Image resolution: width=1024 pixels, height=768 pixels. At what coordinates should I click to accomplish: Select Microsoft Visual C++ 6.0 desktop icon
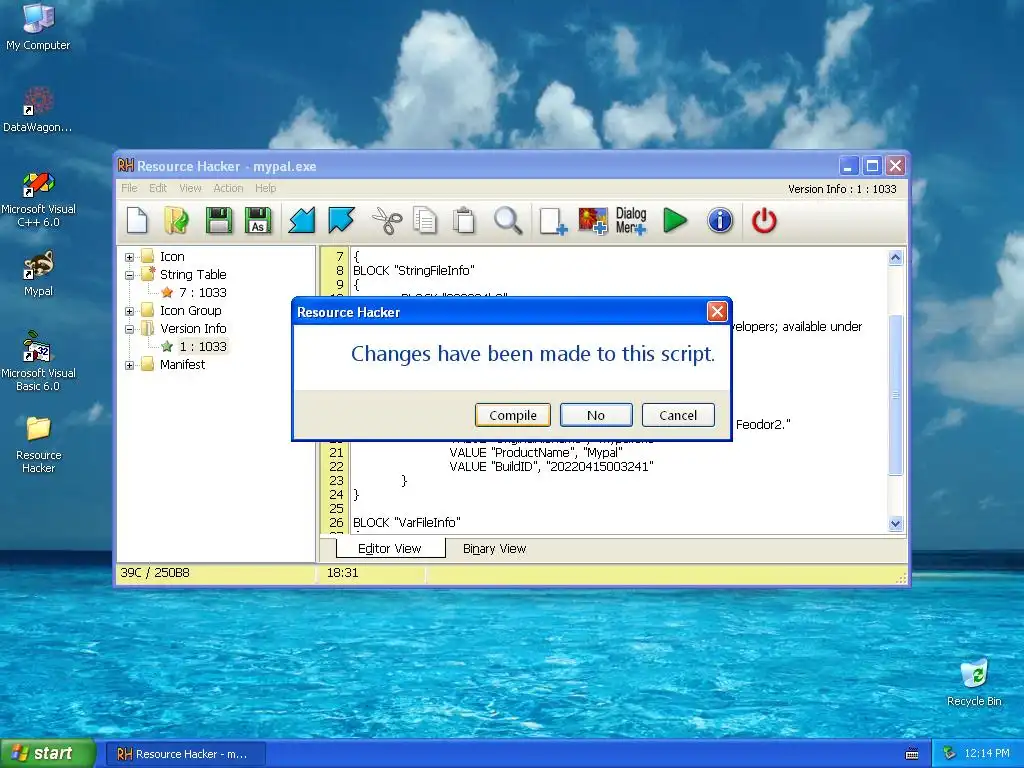click(x=38, y=199)
